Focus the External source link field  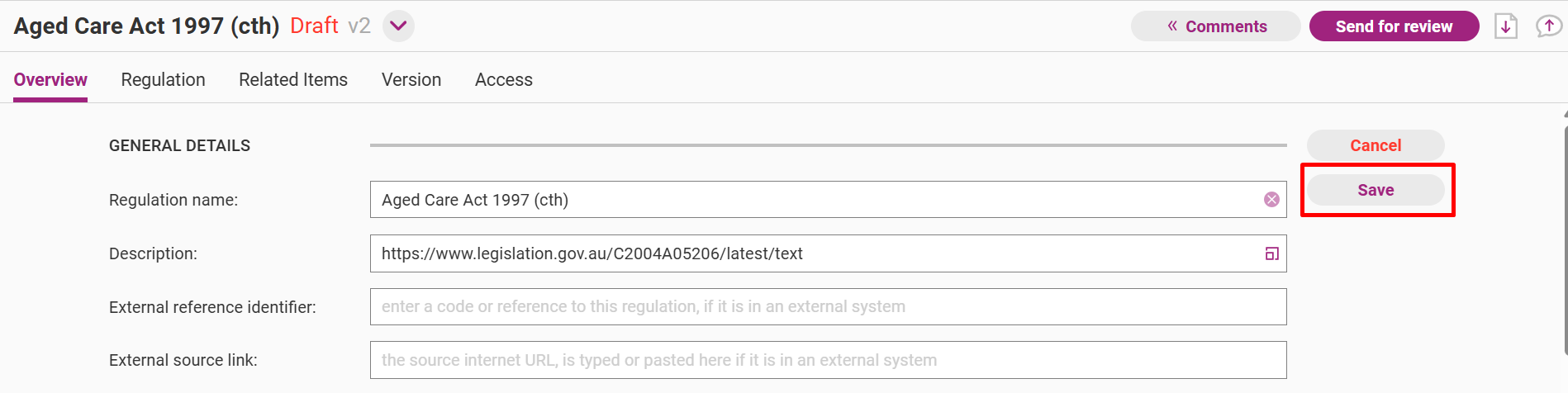(x=829, y=360)
